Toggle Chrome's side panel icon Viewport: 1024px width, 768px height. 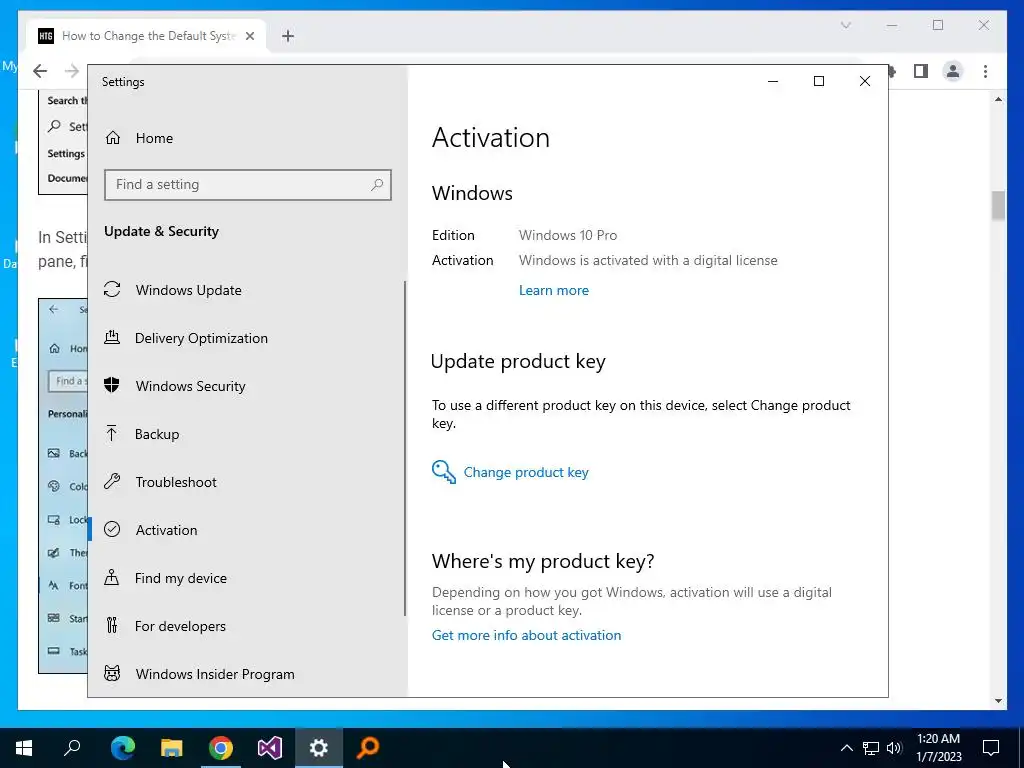(x=921, y=71)
